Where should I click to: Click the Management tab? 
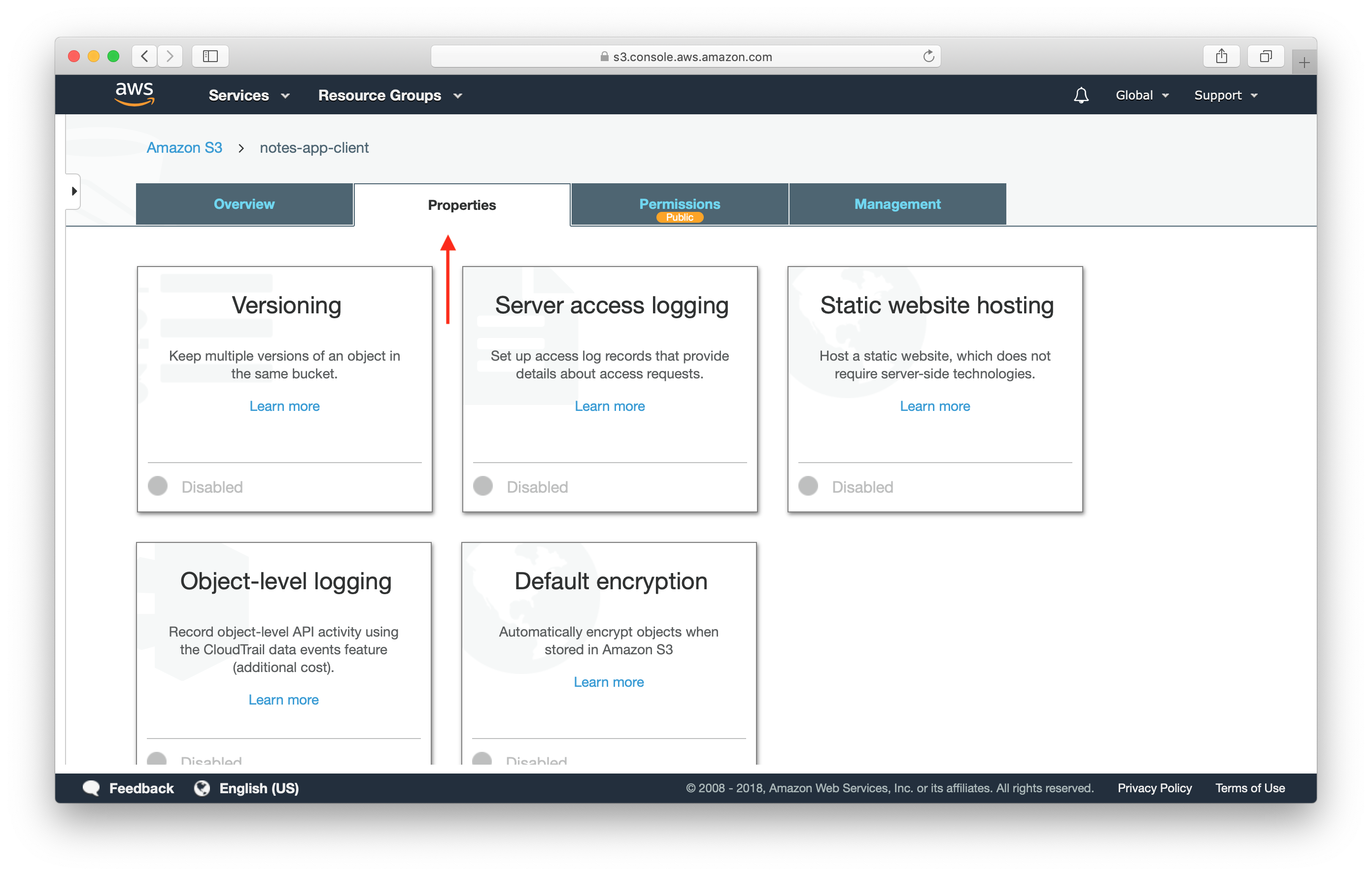click(896, 205)
